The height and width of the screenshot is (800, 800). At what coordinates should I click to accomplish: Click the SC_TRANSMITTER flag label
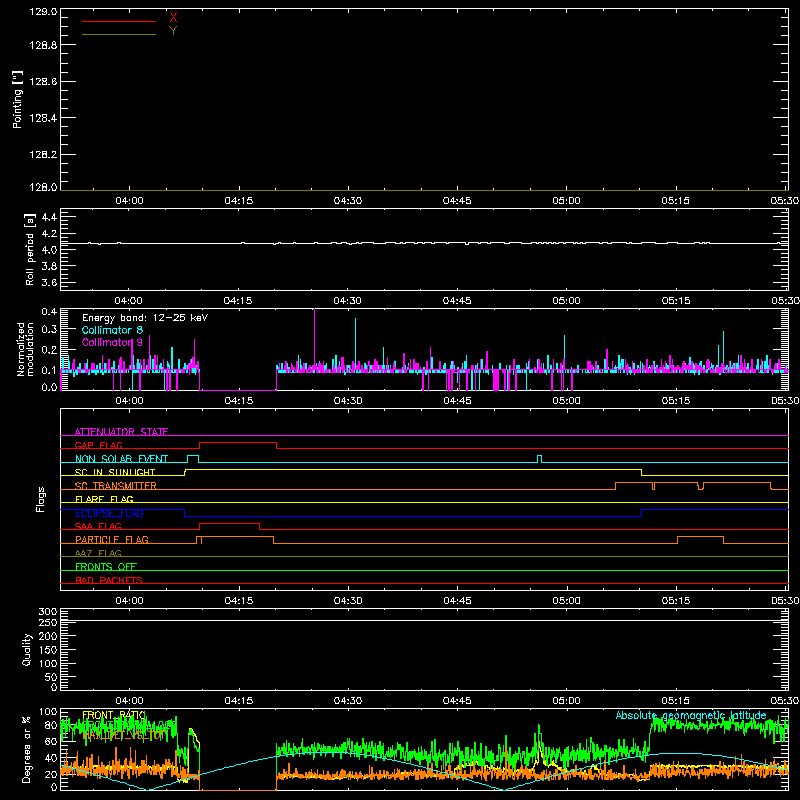click(x=116, y=485)
